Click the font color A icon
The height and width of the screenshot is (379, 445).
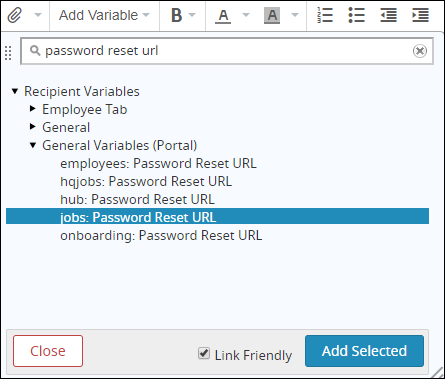point(223,16)
